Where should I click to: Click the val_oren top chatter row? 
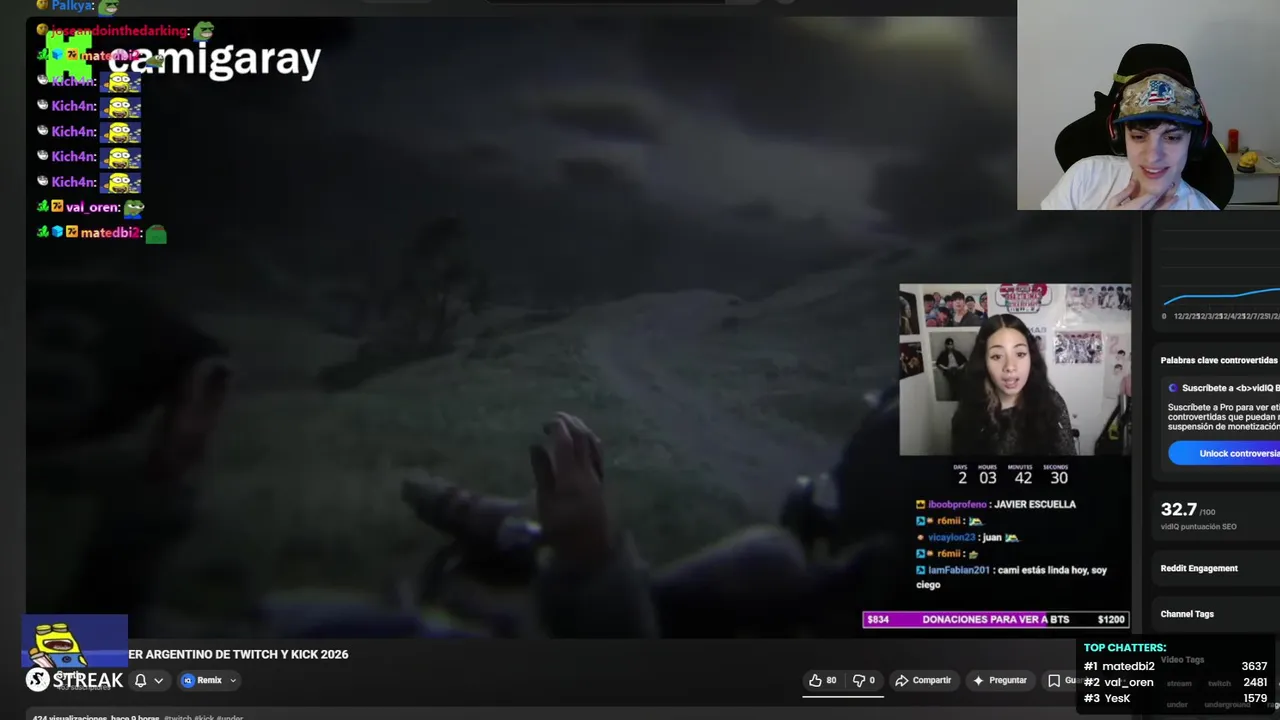click(1176, 682)
